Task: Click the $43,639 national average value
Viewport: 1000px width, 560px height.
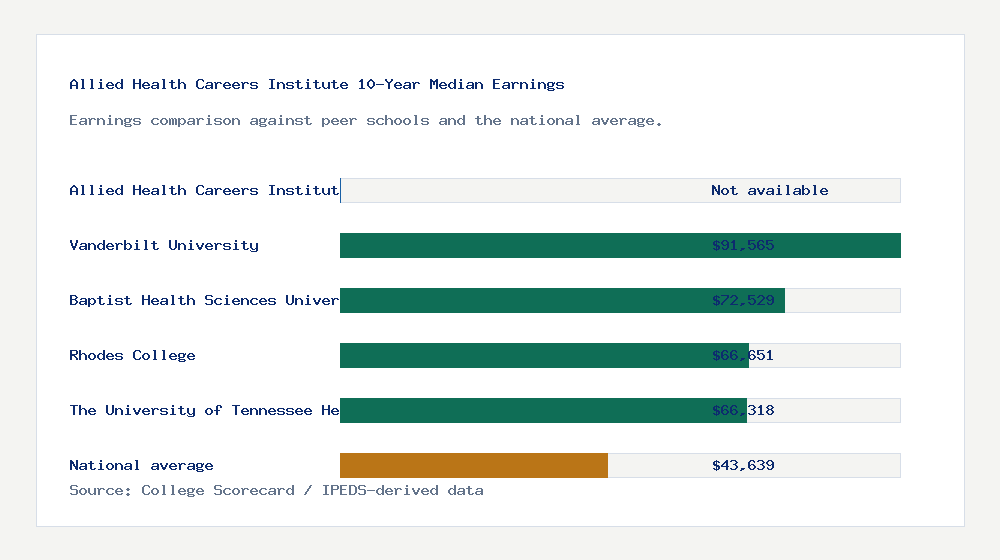Action: (x=743, y=466)
